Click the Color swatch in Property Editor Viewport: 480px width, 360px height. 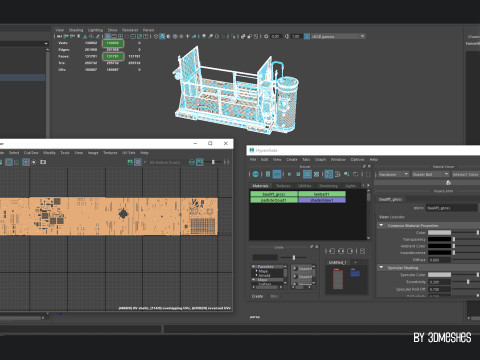tap(439, 232)
